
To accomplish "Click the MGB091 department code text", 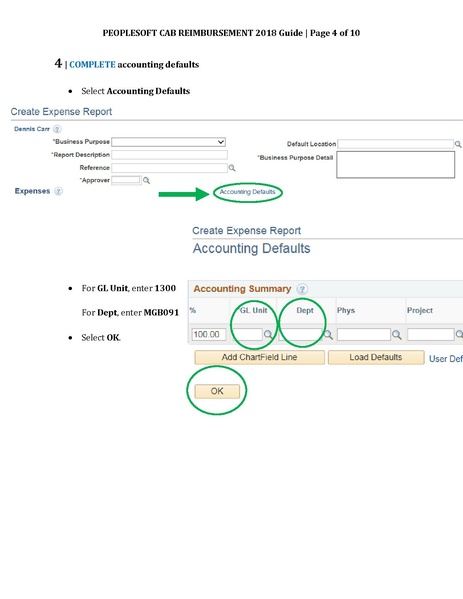I will 161,312.
